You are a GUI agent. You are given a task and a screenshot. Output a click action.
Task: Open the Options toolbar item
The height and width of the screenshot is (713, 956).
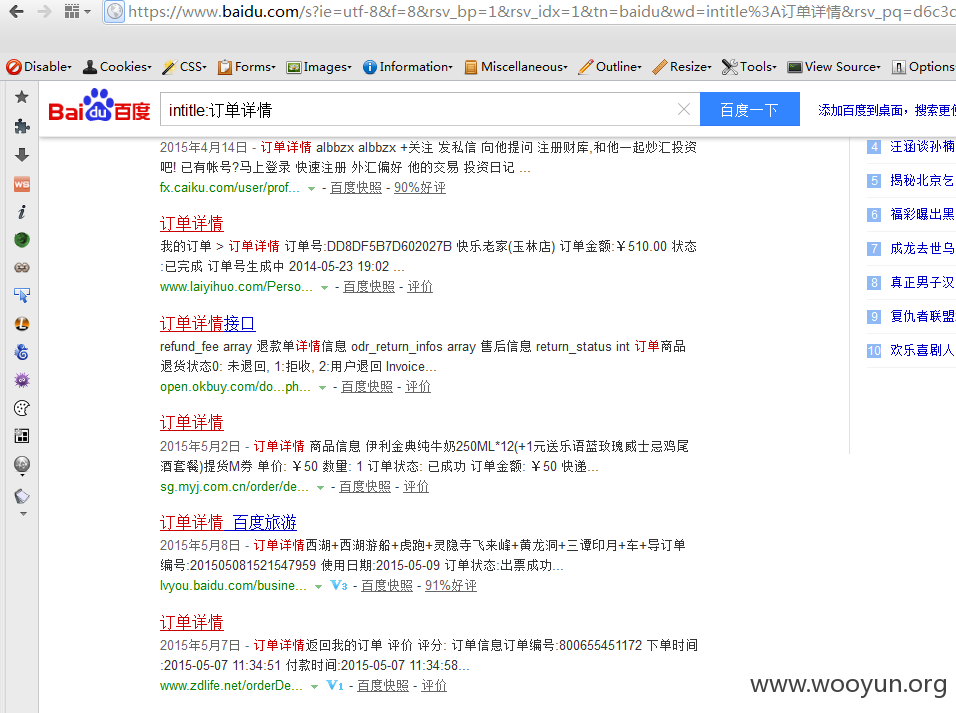923,66
